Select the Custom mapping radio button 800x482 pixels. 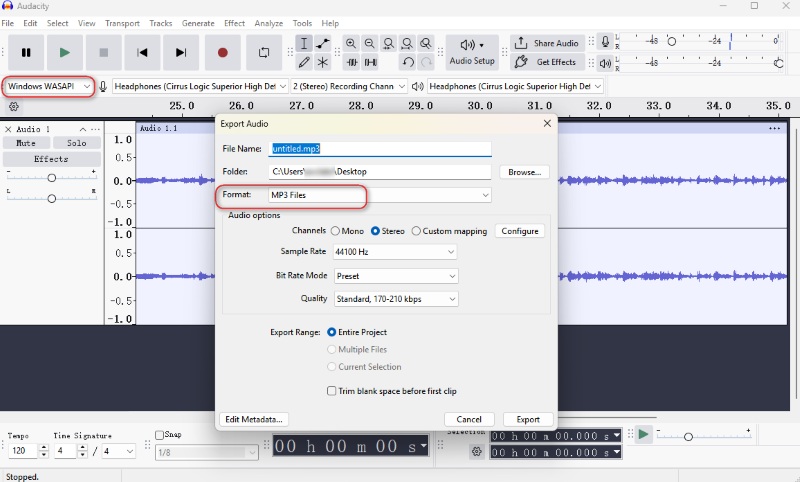point(416,231)
